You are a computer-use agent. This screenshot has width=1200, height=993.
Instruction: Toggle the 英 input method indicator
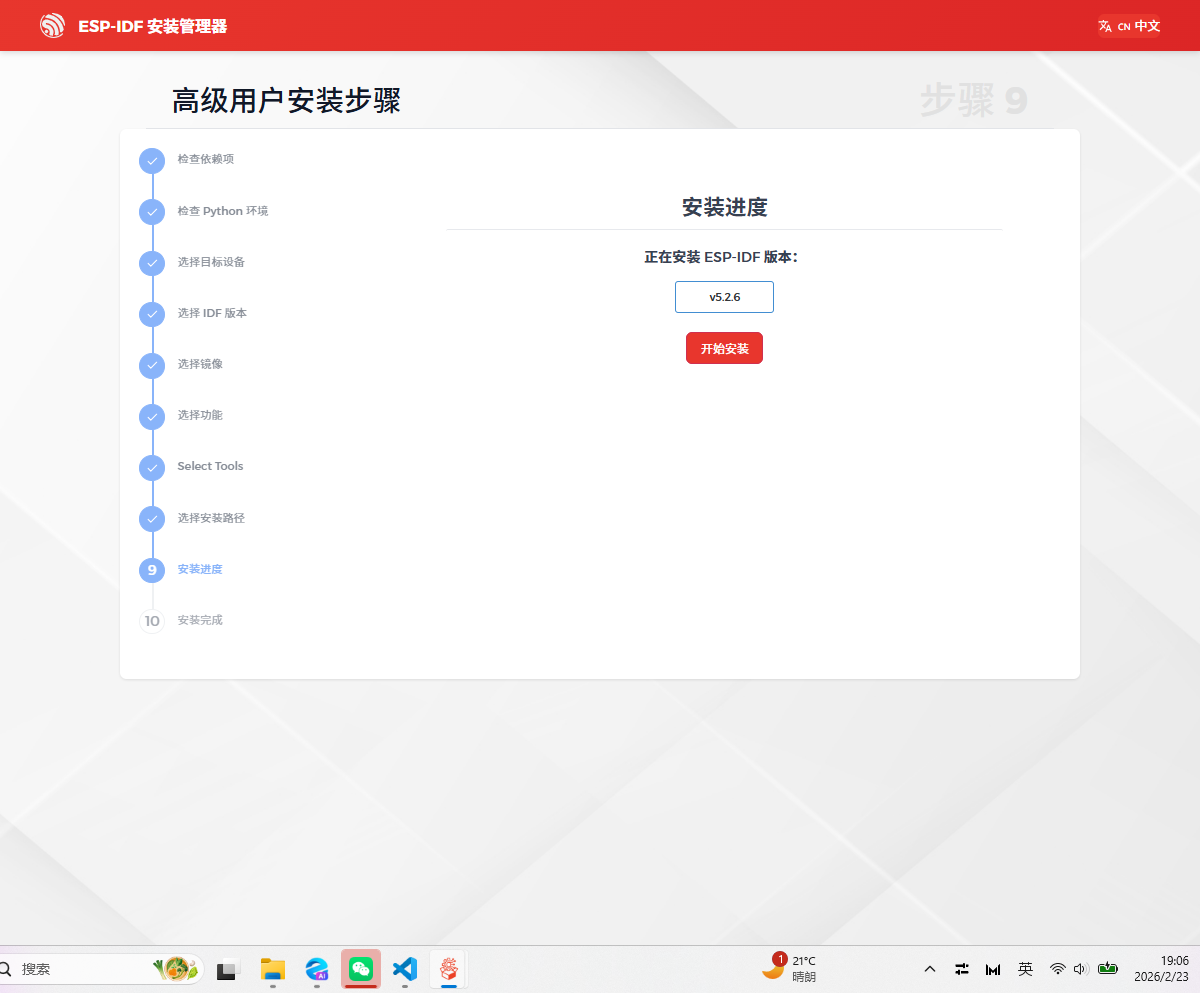[x=1025, y=969]
